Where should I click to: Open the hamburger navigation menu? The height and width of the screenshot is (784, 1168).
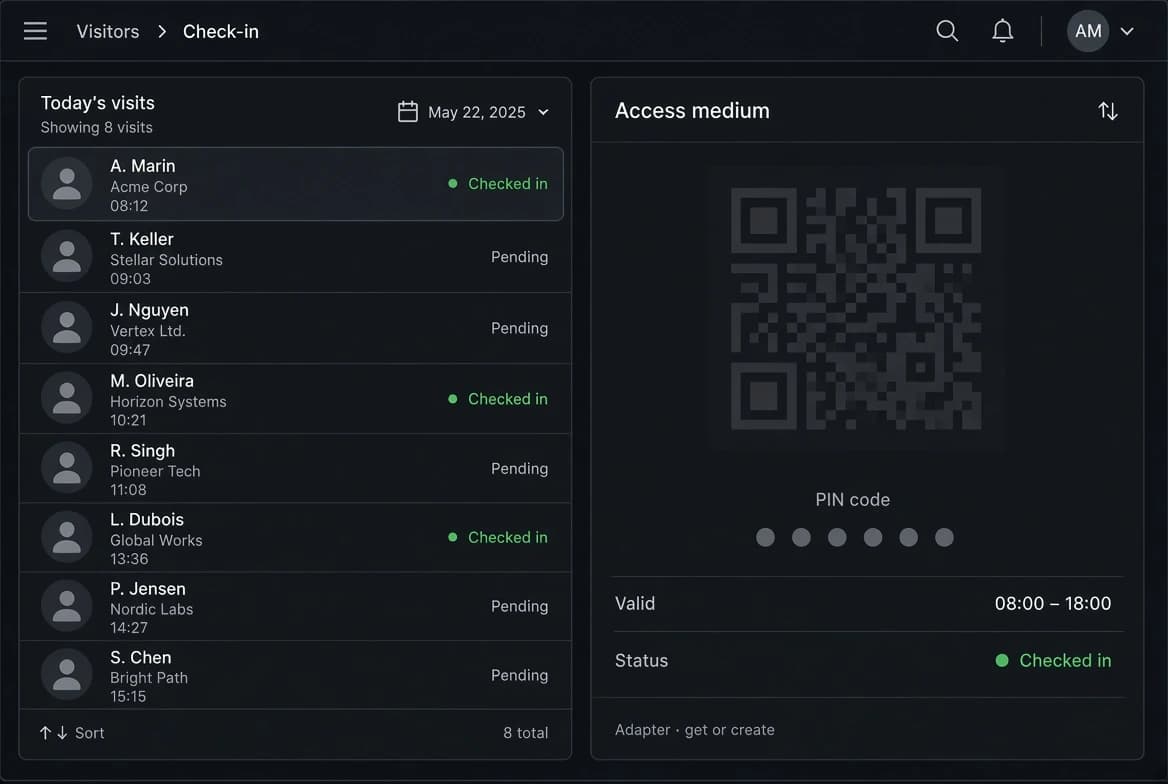point(35,31)
